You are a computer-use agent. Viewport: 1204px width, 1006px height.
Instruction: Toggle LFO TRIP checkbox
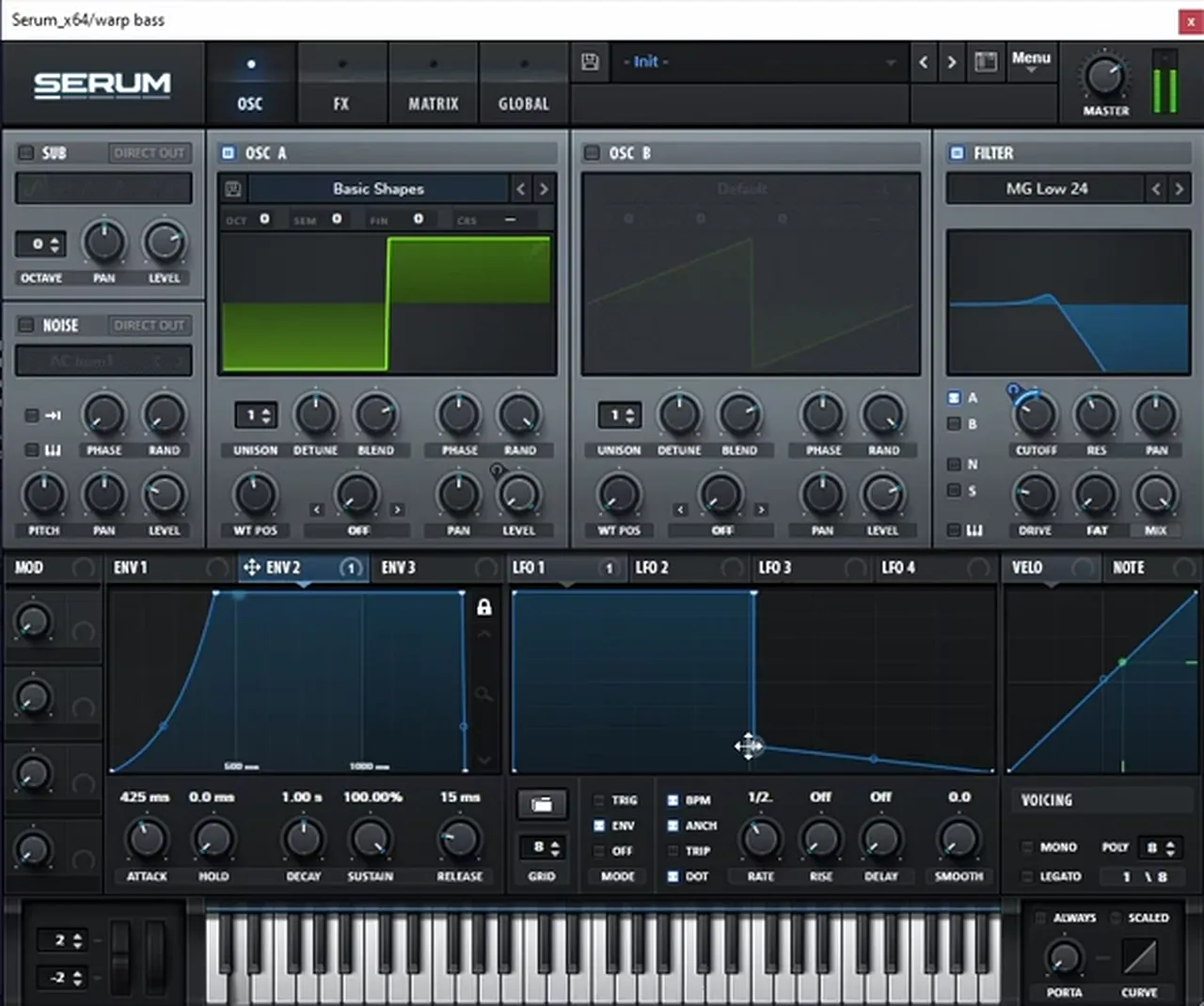click(x=673, y=851)
